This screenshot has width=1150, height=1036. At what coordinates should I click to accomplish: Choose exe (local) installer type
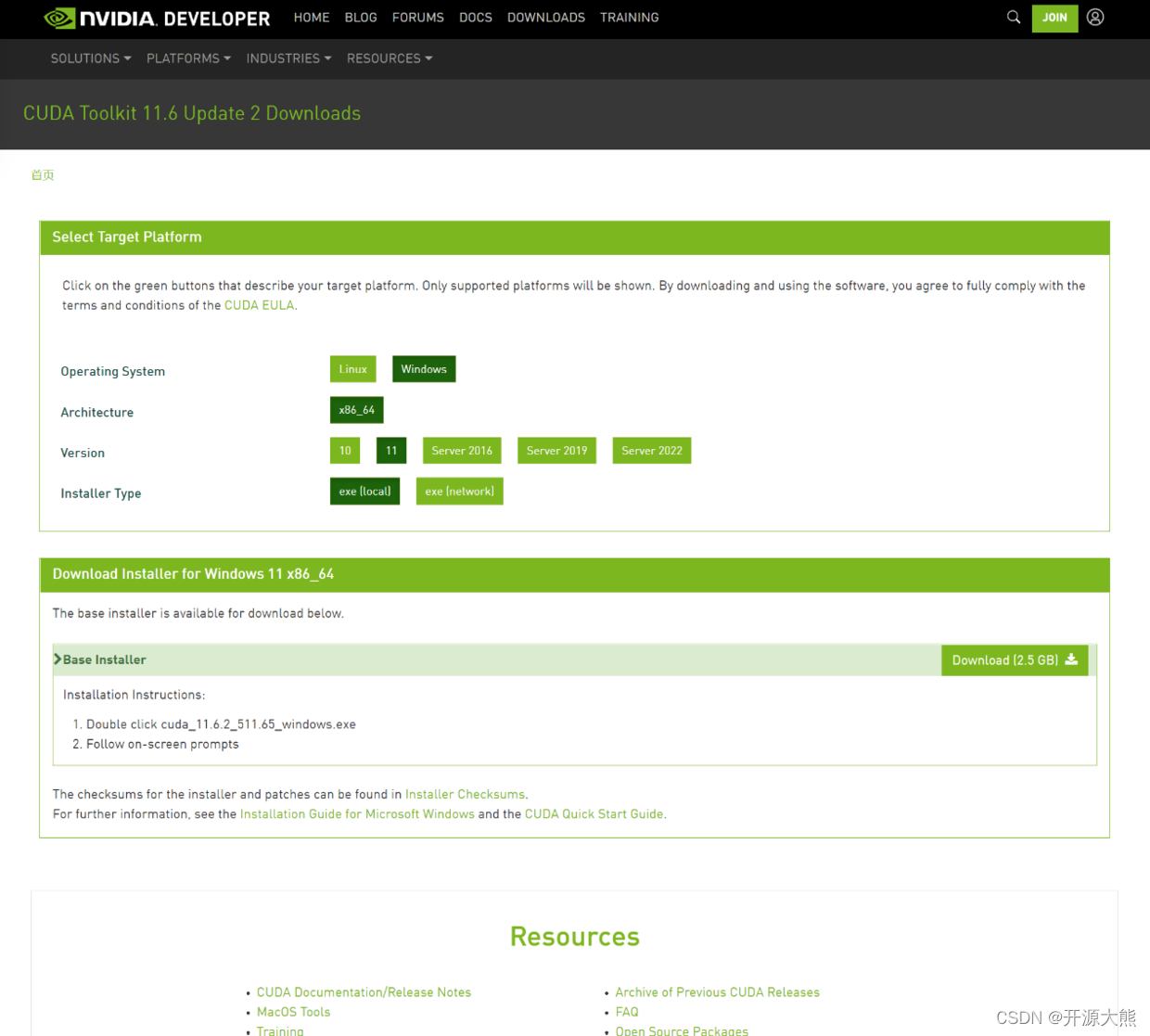click(x=364, y=492)
